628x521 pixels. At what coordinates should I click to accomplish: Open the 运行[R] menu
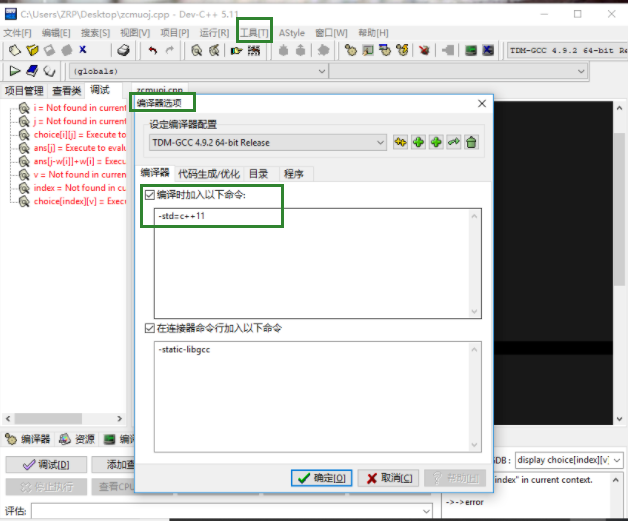[x=214, y=33]
